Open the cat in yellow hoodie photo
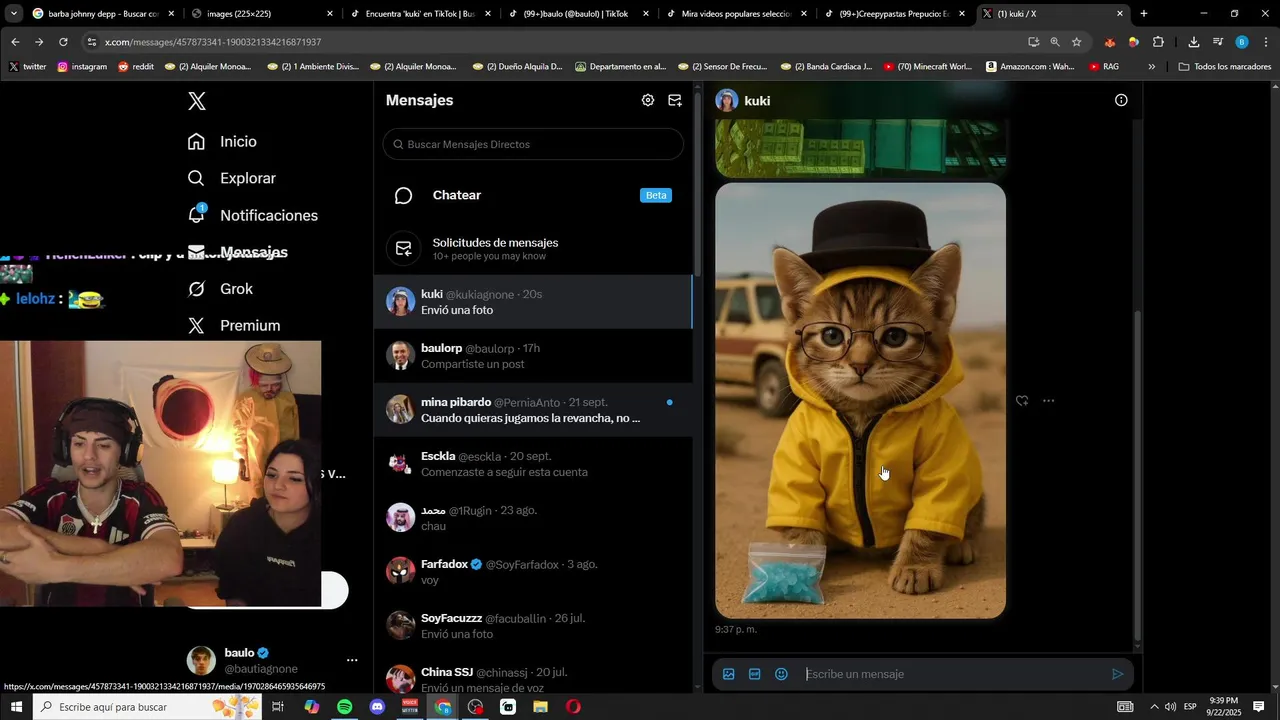The height and width of the screenshot is (720, 1280). [860, 400]
